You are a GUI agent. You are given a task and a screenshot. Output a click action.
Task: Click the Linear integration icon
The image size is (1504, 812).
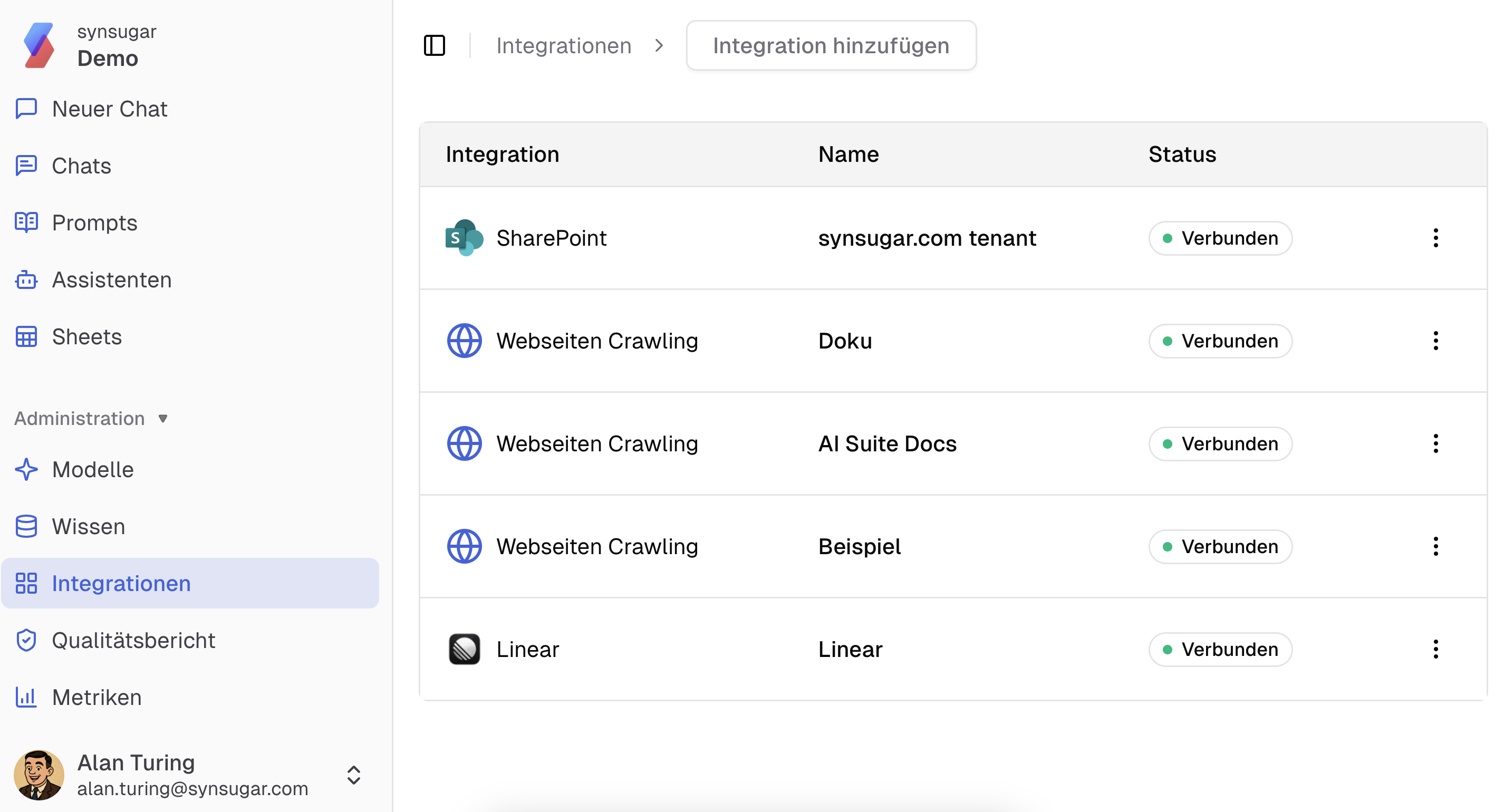pyautogui.click(x=464, y=649)
